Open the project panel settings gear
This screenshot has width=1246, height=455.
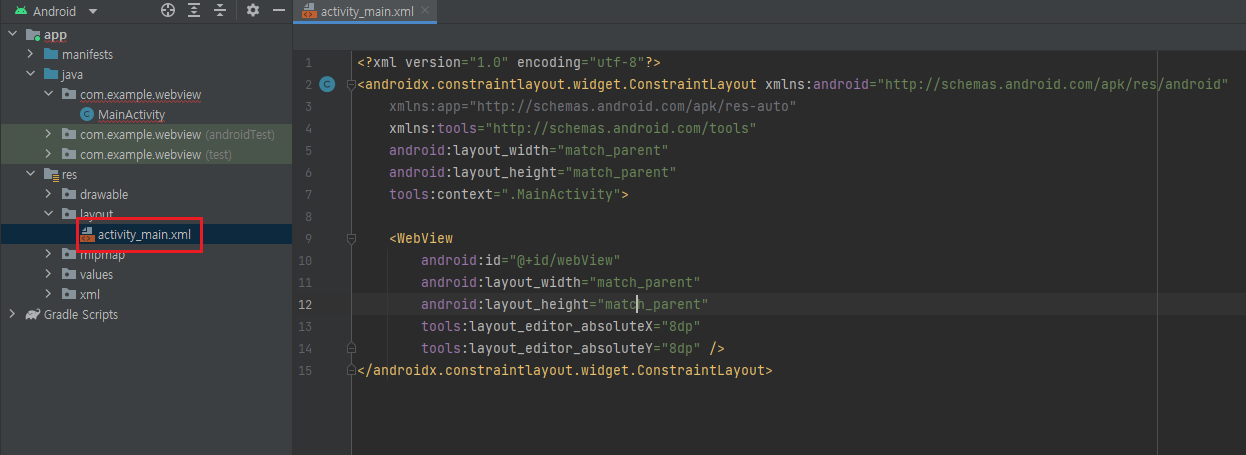point(253,11)
